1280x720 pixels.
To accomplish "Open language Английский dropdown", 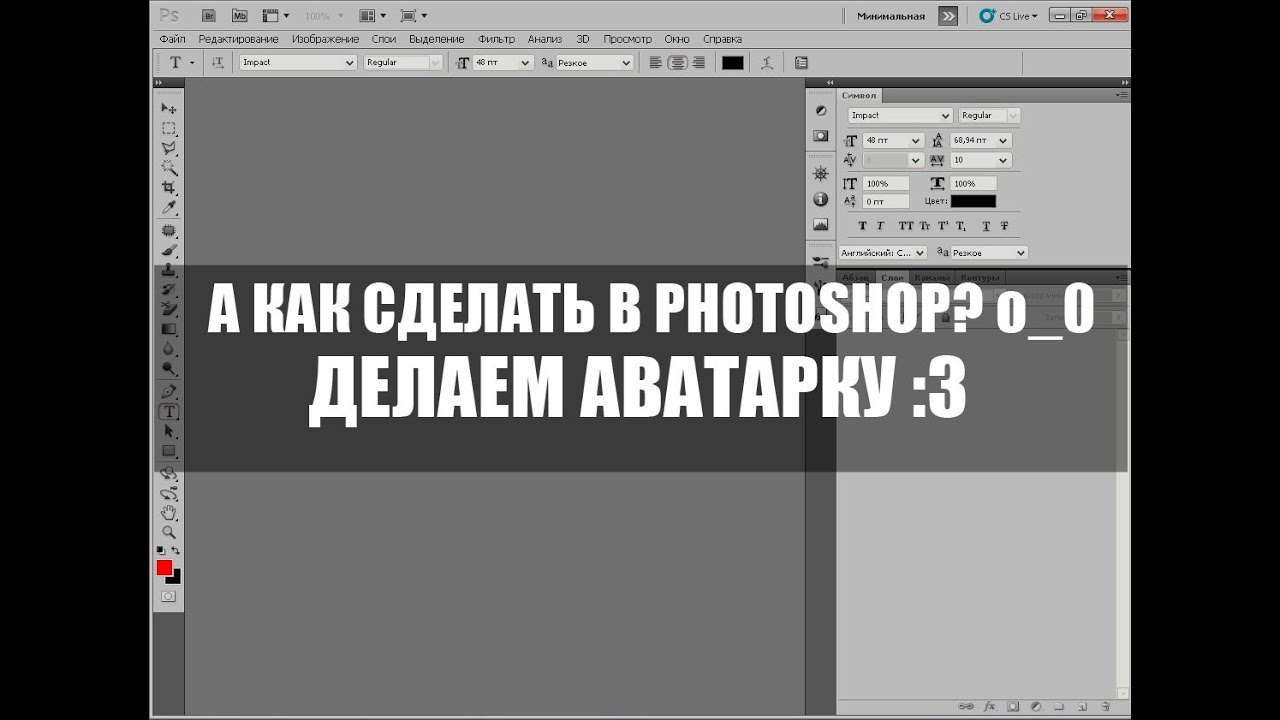I will click(919, 253).
